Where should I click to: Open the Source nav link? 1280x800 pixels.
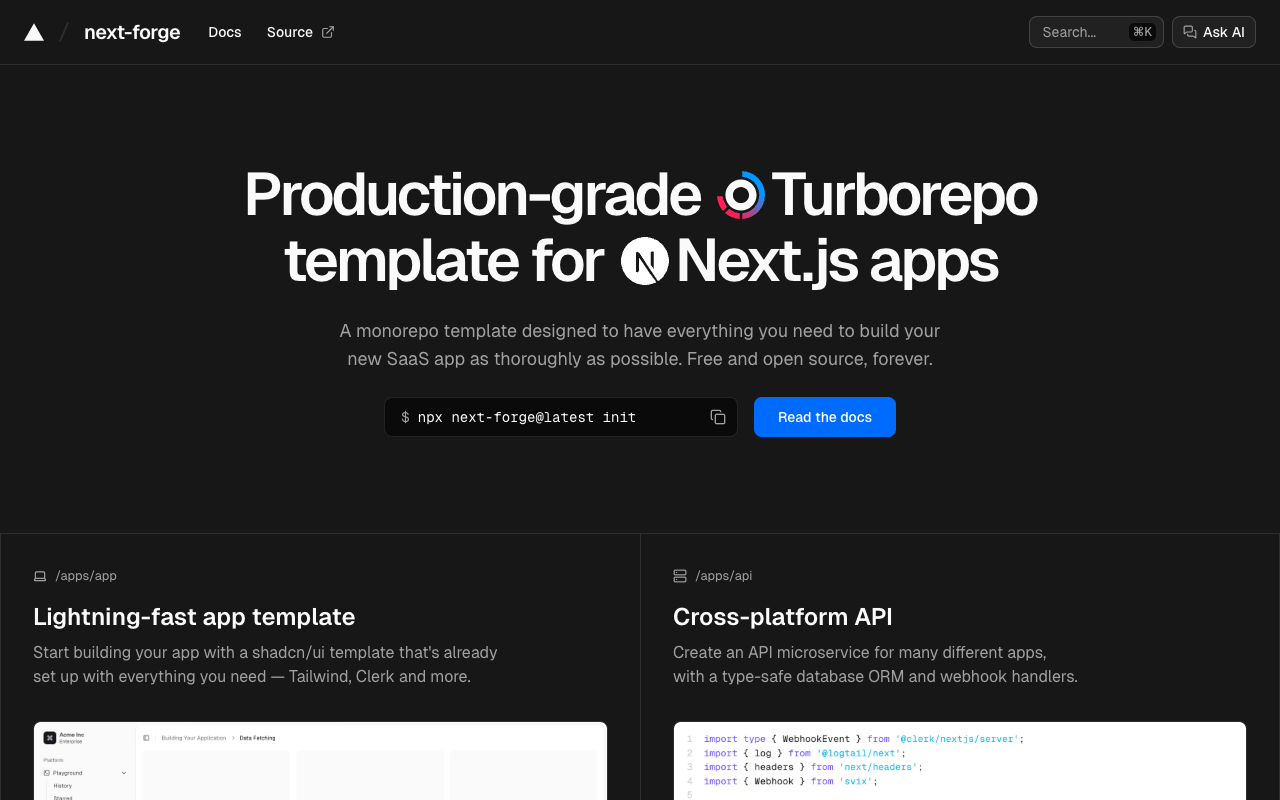pos(290,32)
